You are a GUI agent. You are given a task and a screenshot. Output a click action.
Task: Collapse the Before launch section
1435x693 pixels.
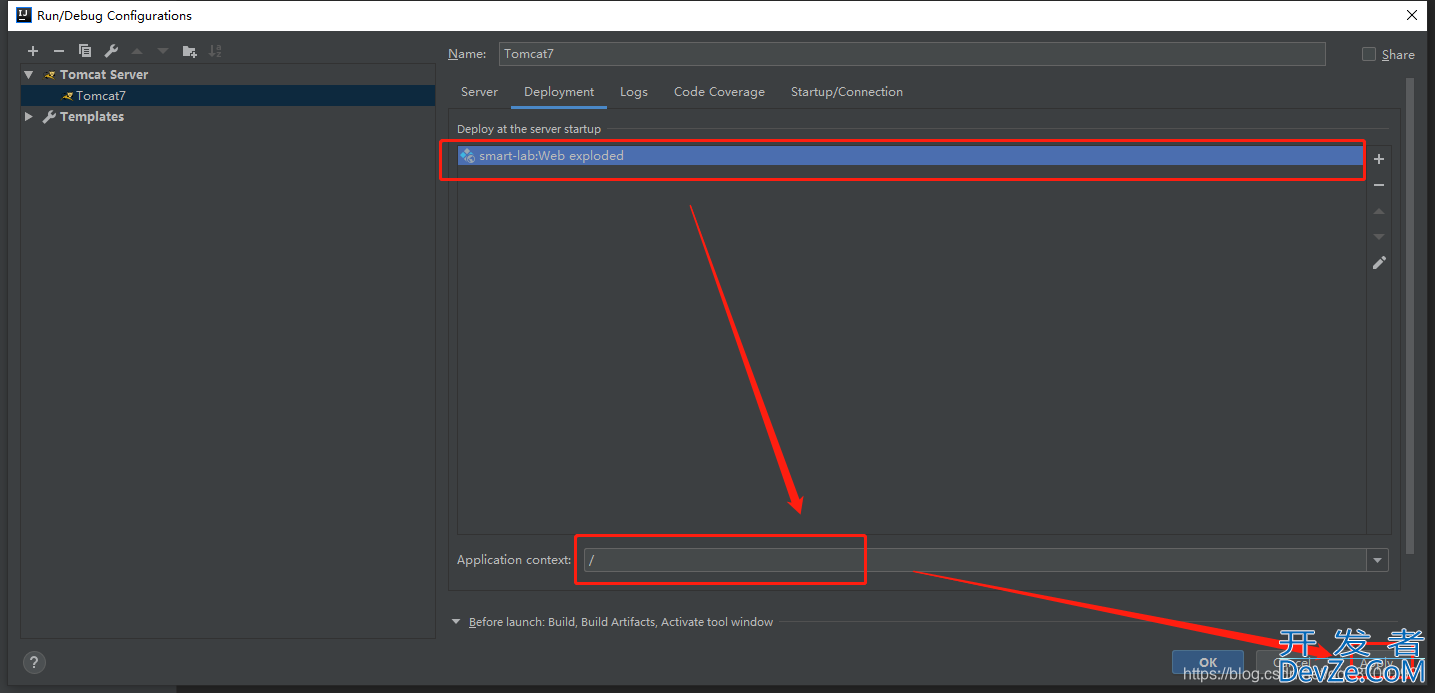pyautogui.click(x=457, y=622)
